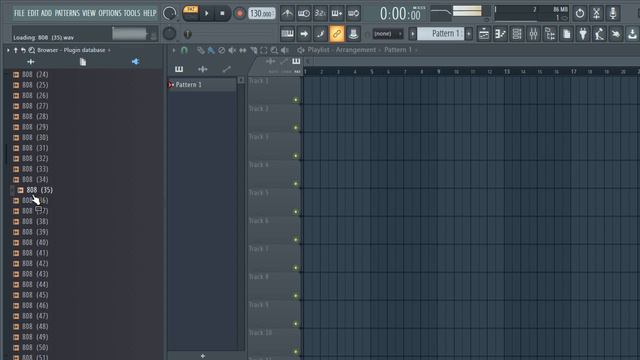Screen dimensions: 640x360
Task: Click the undo history clock icon
Action: click(580, 13)
